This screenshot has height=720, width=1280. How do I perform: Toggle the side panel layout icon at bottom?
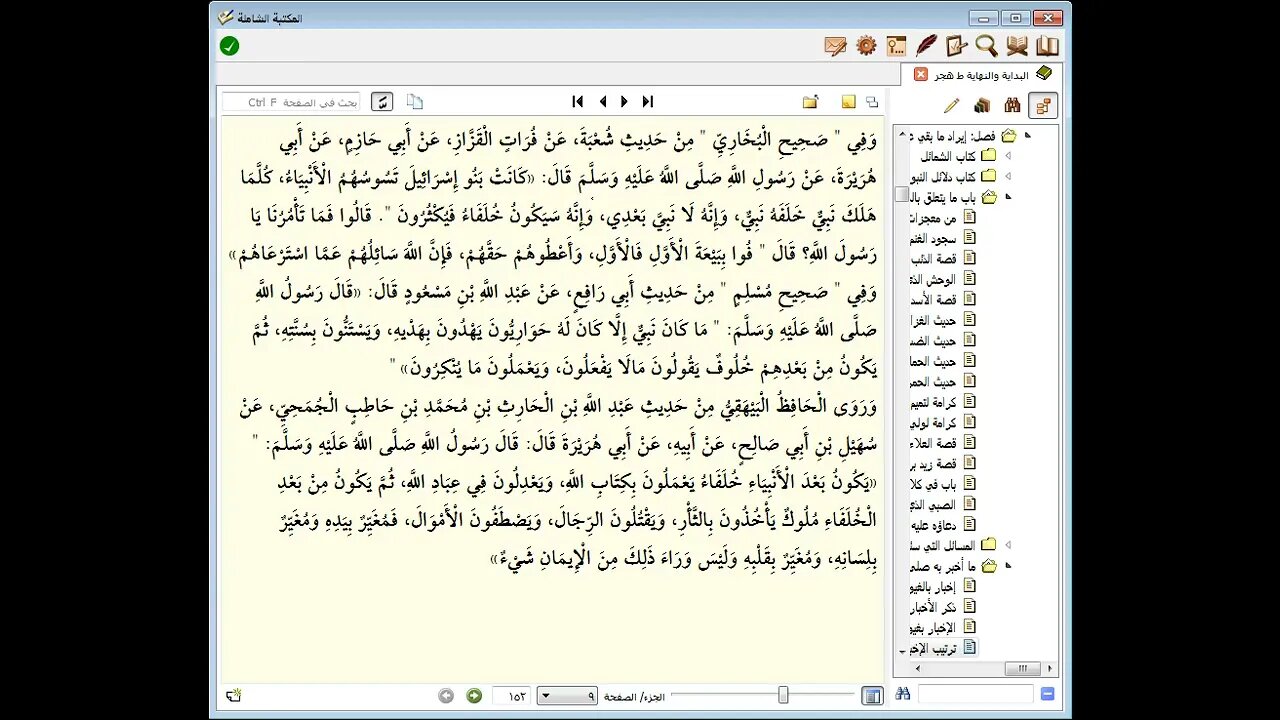[x=872, y=695]
